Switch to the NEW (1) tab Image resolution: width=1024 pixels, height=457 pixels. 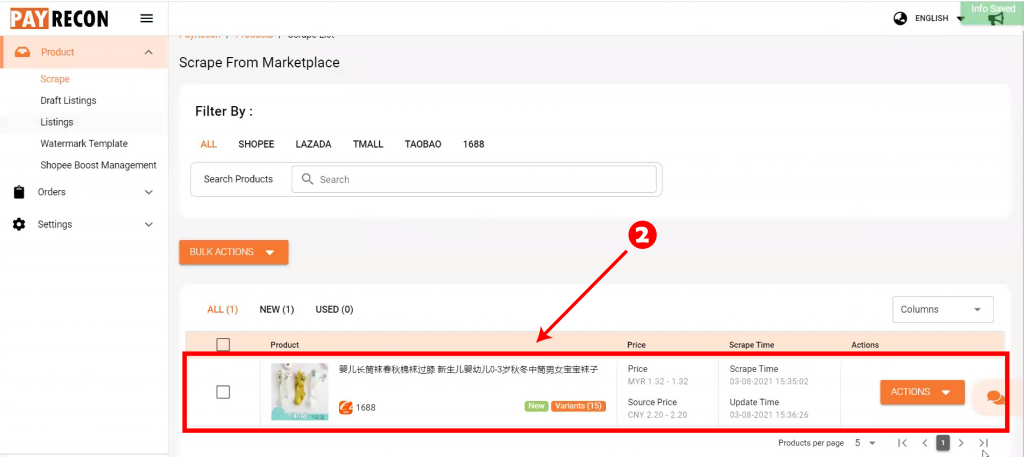point(277,309)
